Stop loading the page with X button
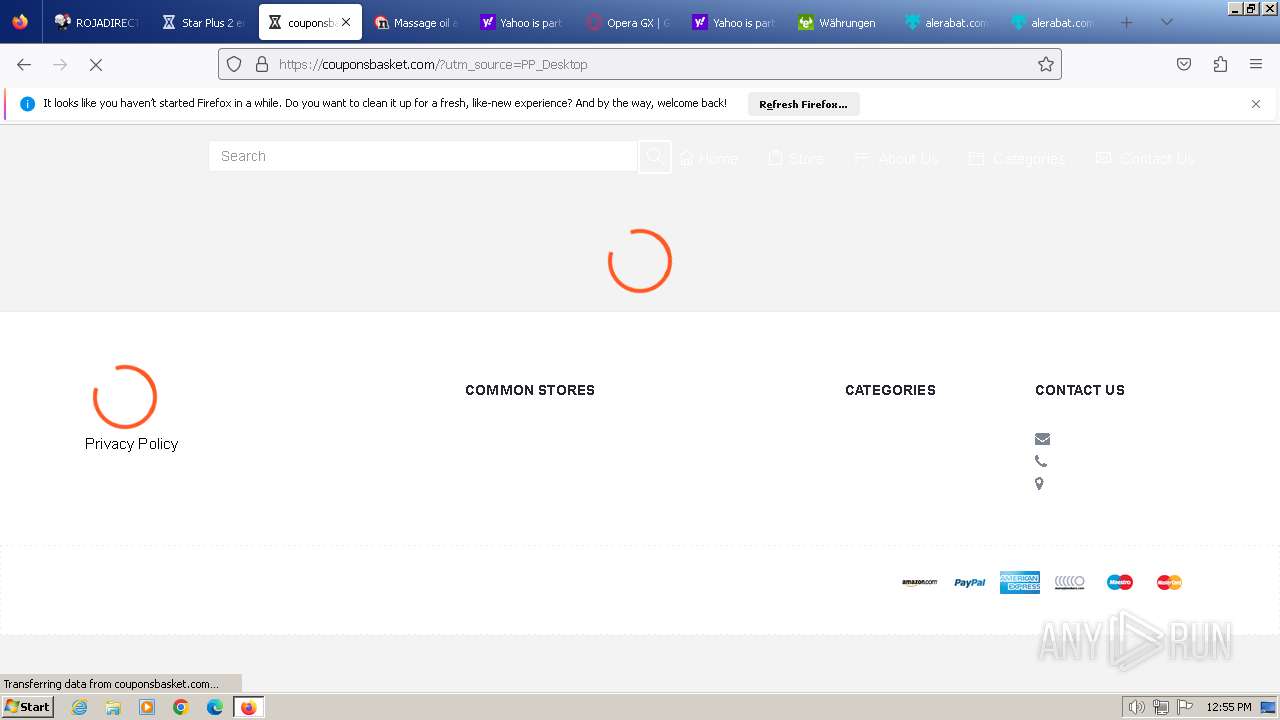 (x=96, y=64)
